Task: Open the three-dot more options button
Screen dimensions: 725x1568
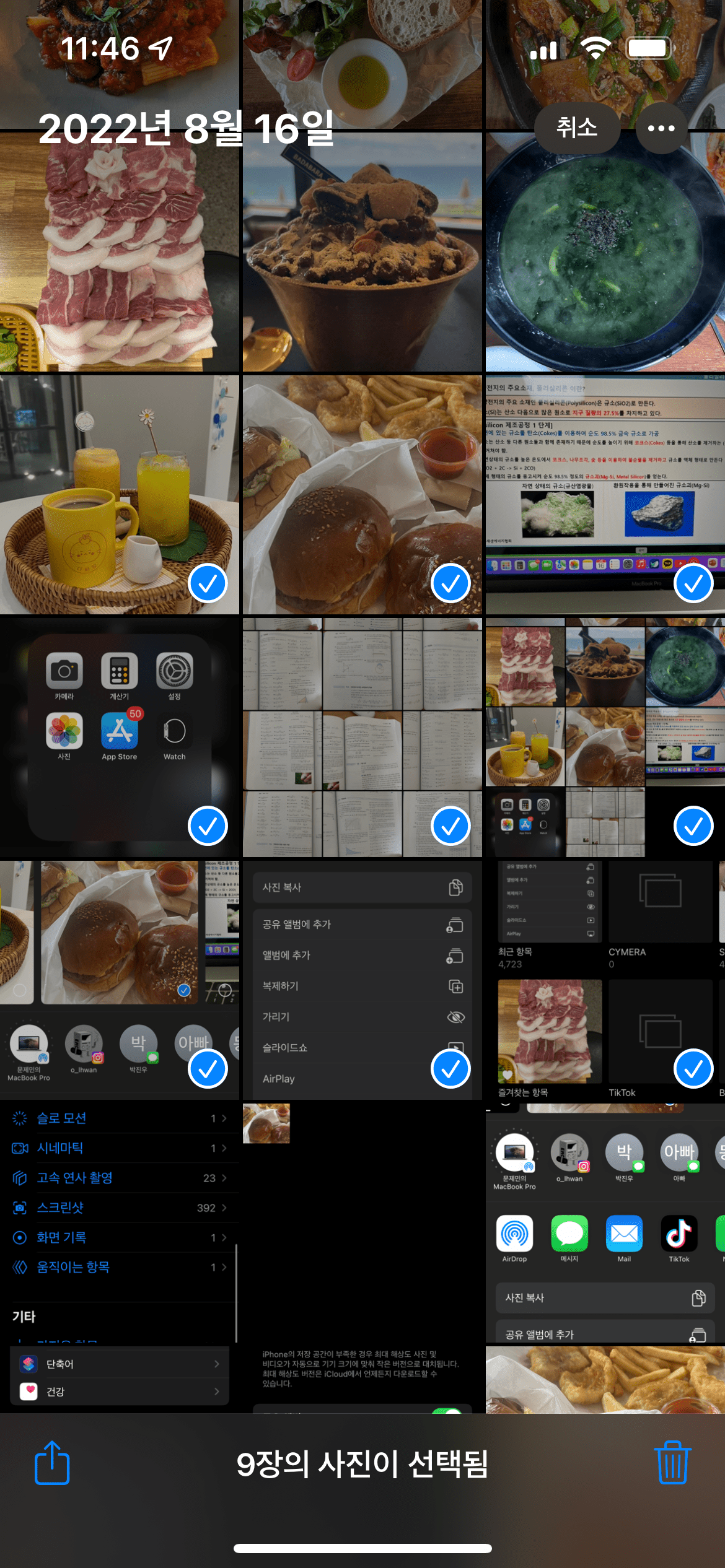Action: pos(661,128)
